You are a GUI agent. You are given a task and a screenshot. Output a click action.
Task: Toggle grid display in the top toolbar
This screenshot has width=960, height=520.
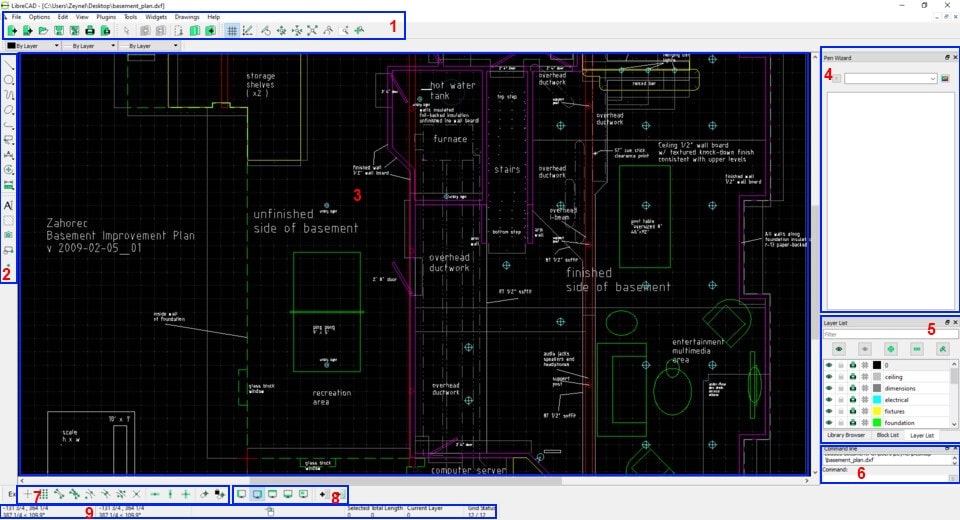231,30
